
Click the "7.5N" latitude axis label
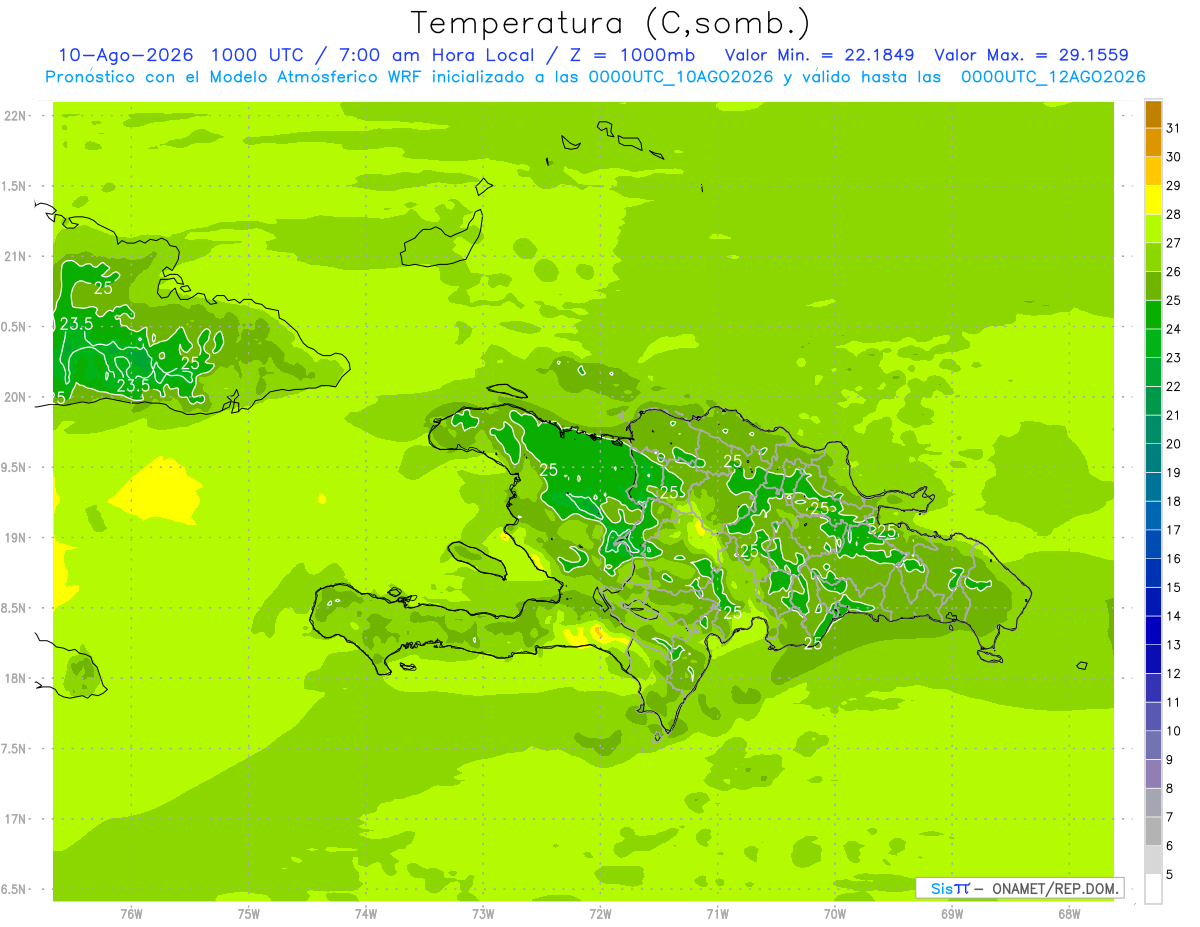pyautogui.click(x=14, y=748)
